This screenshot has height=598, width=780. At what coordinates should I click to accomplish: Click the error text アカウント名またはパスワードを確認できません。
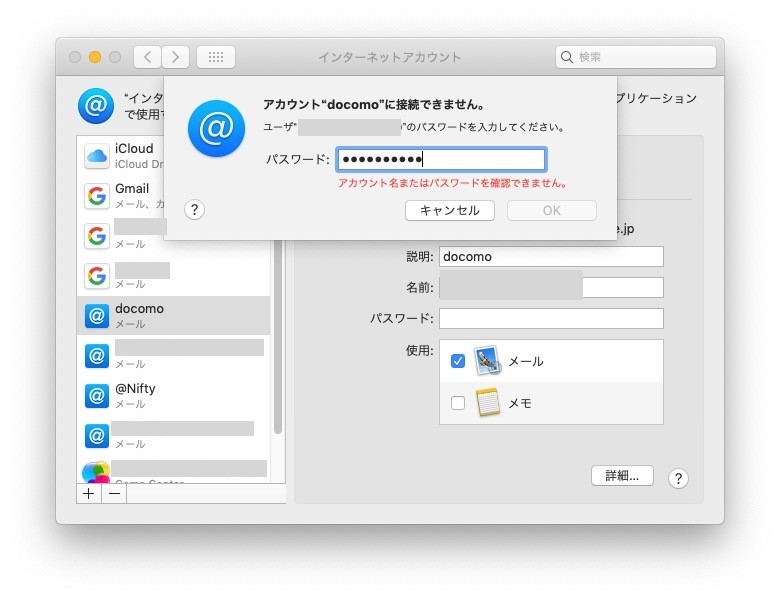pyautogui.click(x=453, y=184)
